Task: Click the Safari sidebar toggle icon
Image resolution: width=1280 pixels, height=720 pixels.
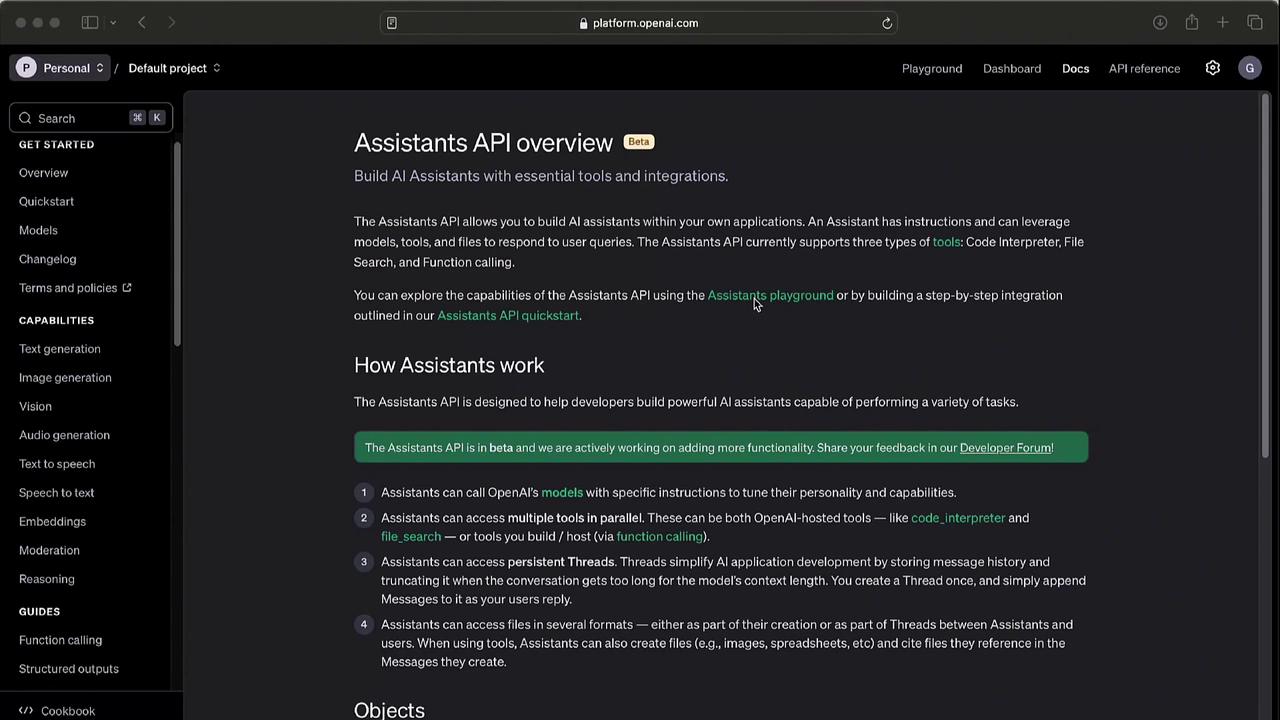Action: click(90, 23)
